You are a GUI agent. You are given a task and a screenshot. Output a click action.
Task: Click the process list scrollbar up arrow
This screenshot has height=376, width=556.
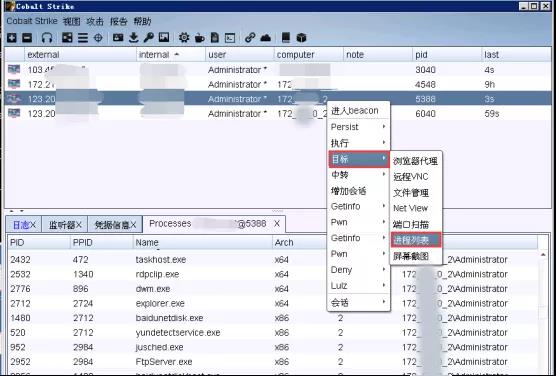544,255
